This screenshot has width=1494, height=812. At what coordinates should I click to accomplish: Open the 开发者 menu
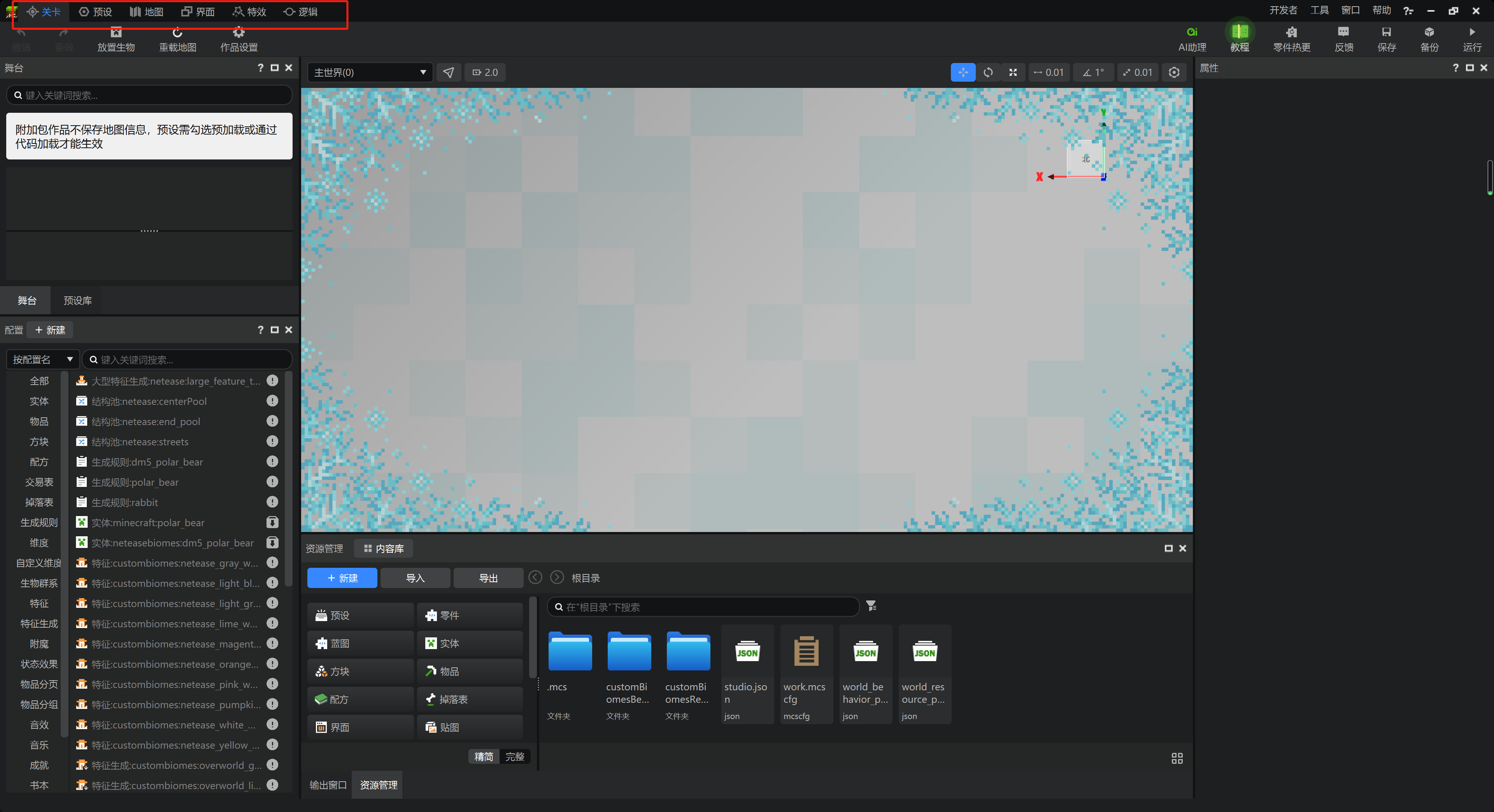[1283, 10]
